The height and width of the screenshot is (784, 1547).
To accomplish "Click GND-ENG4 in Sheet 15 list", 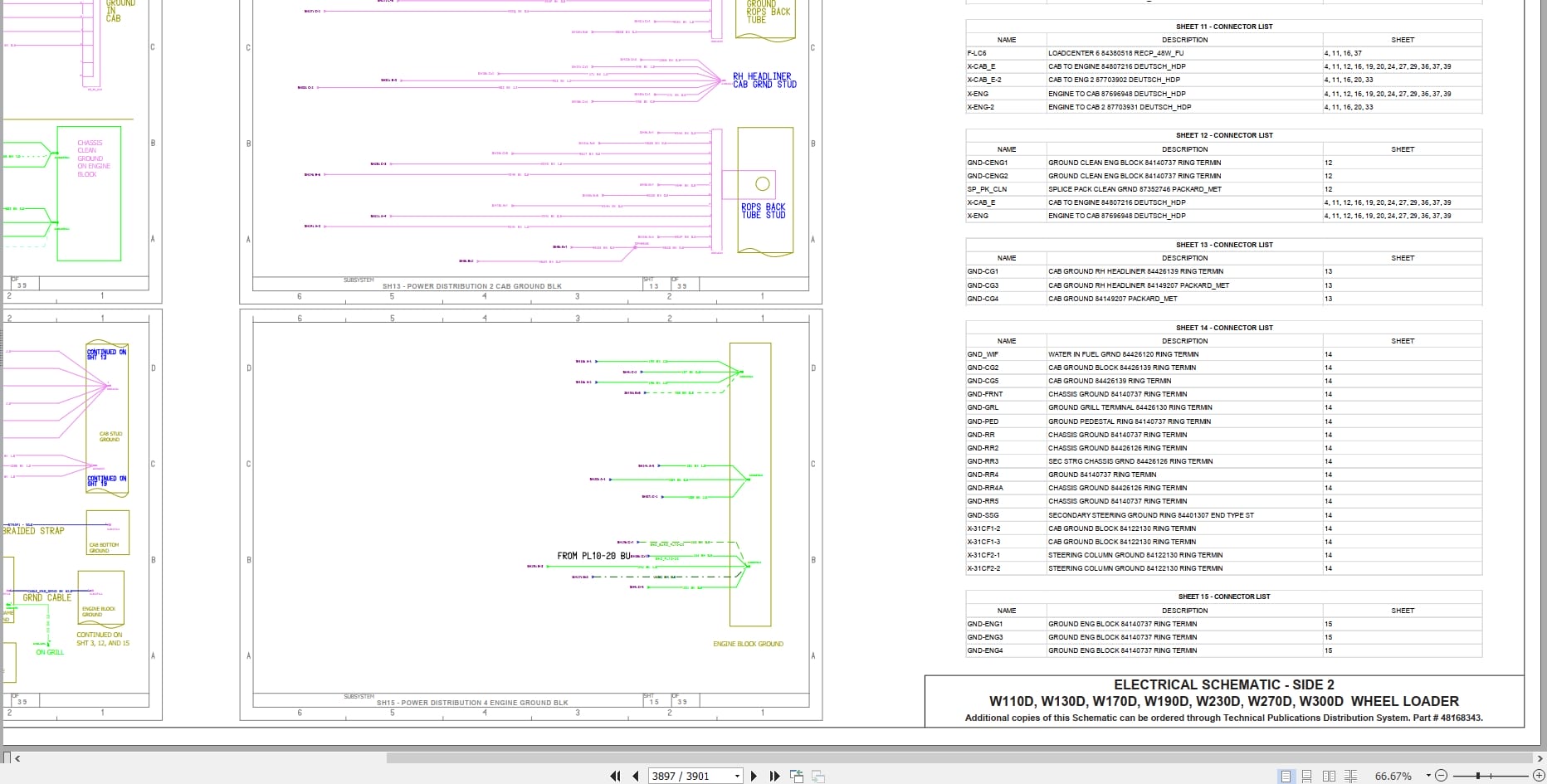I will coord(985,650).
